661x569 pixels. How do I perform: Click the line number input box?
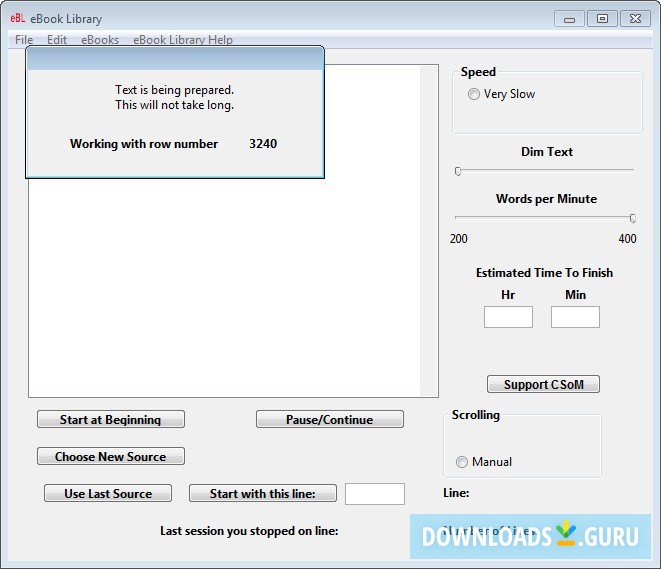click(x=375, y=494)
